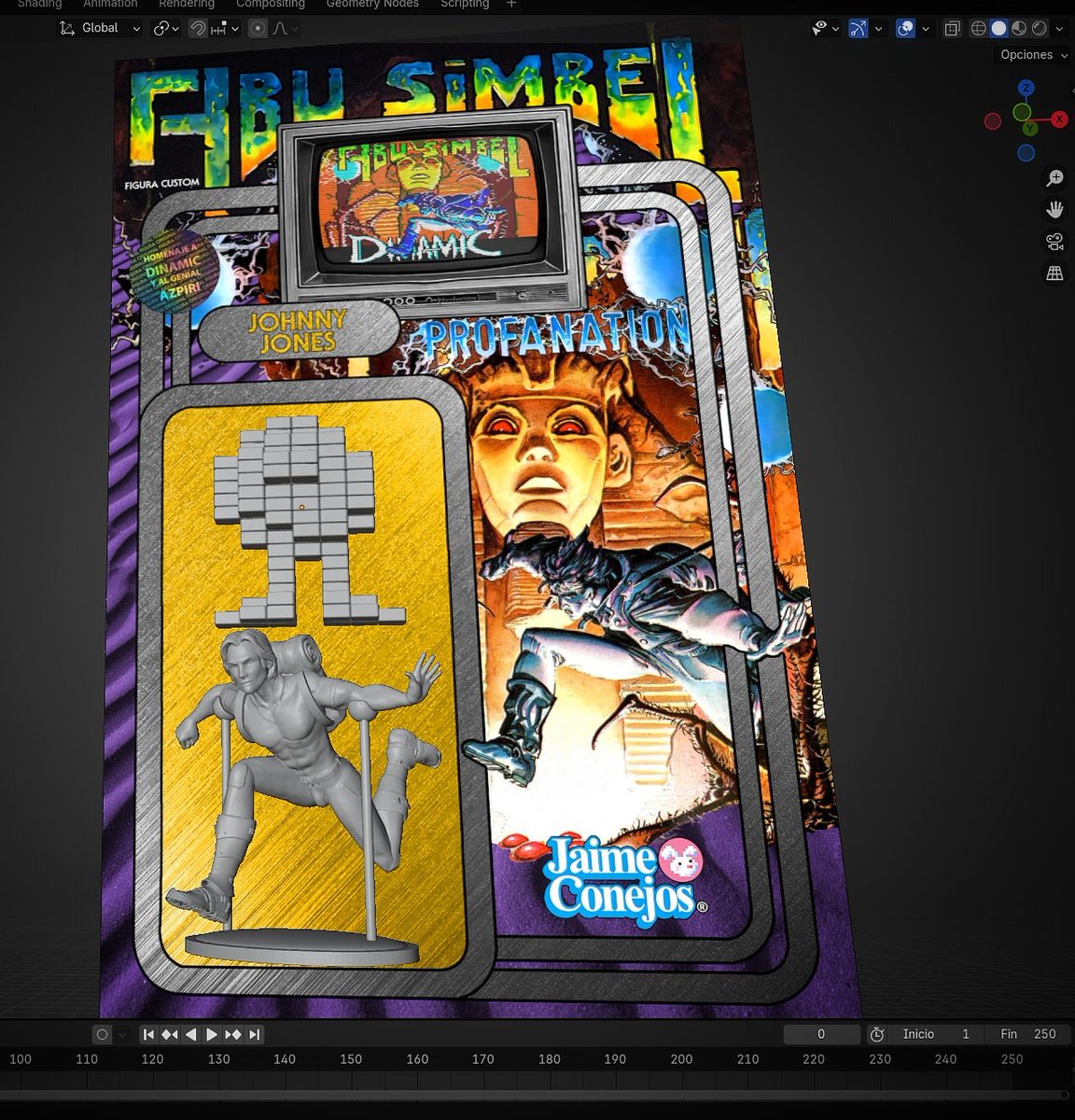Add a new workspace with plus
The image size is (1075, 1120).
coord(511,4)
